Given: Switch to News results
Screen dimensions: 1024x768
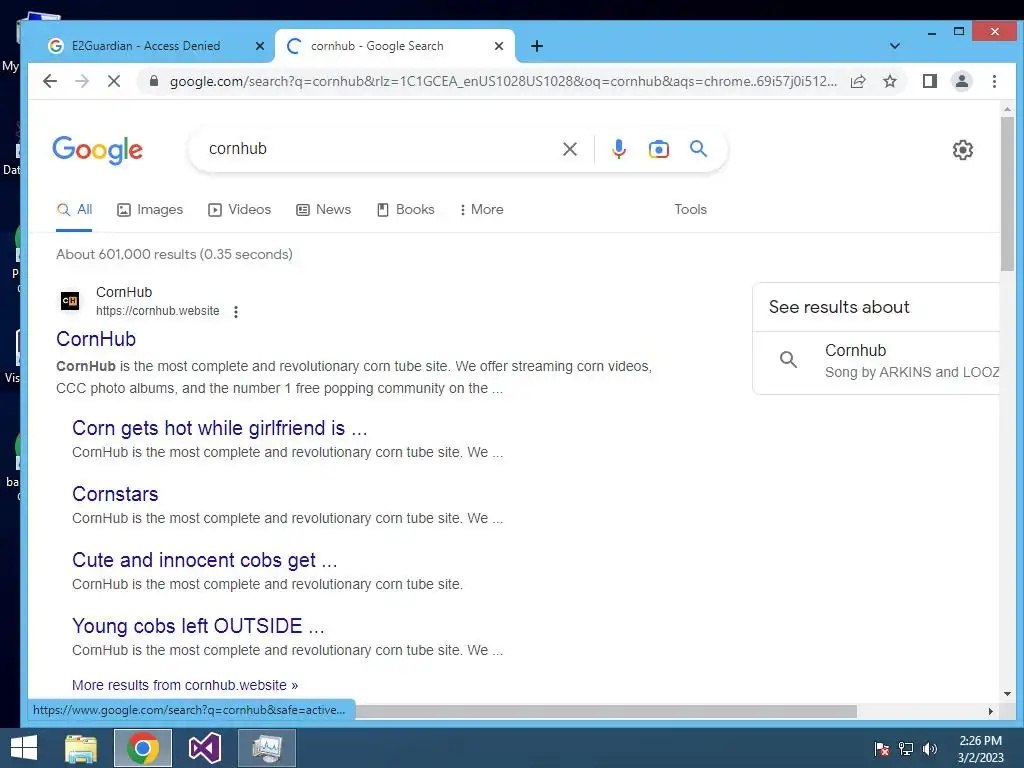Looking at the screenshot, I should tap(324, 210).
